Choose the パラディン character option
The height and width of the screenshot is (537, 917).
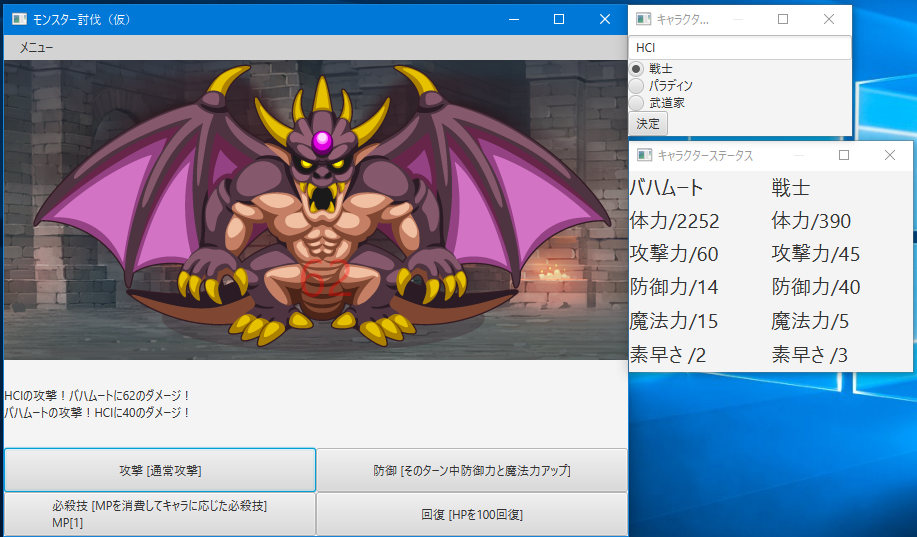tap(637, 86)
